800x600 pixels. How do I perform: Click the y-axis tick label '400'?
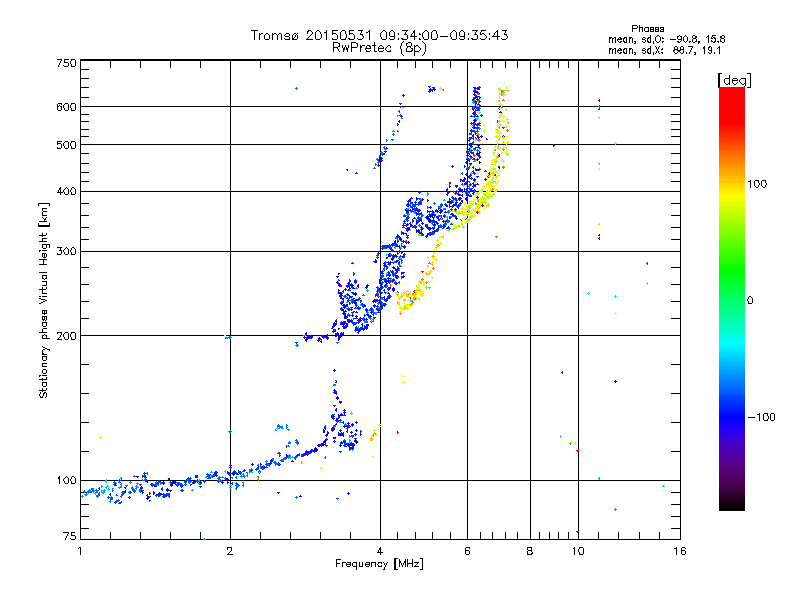coord(66,191)
